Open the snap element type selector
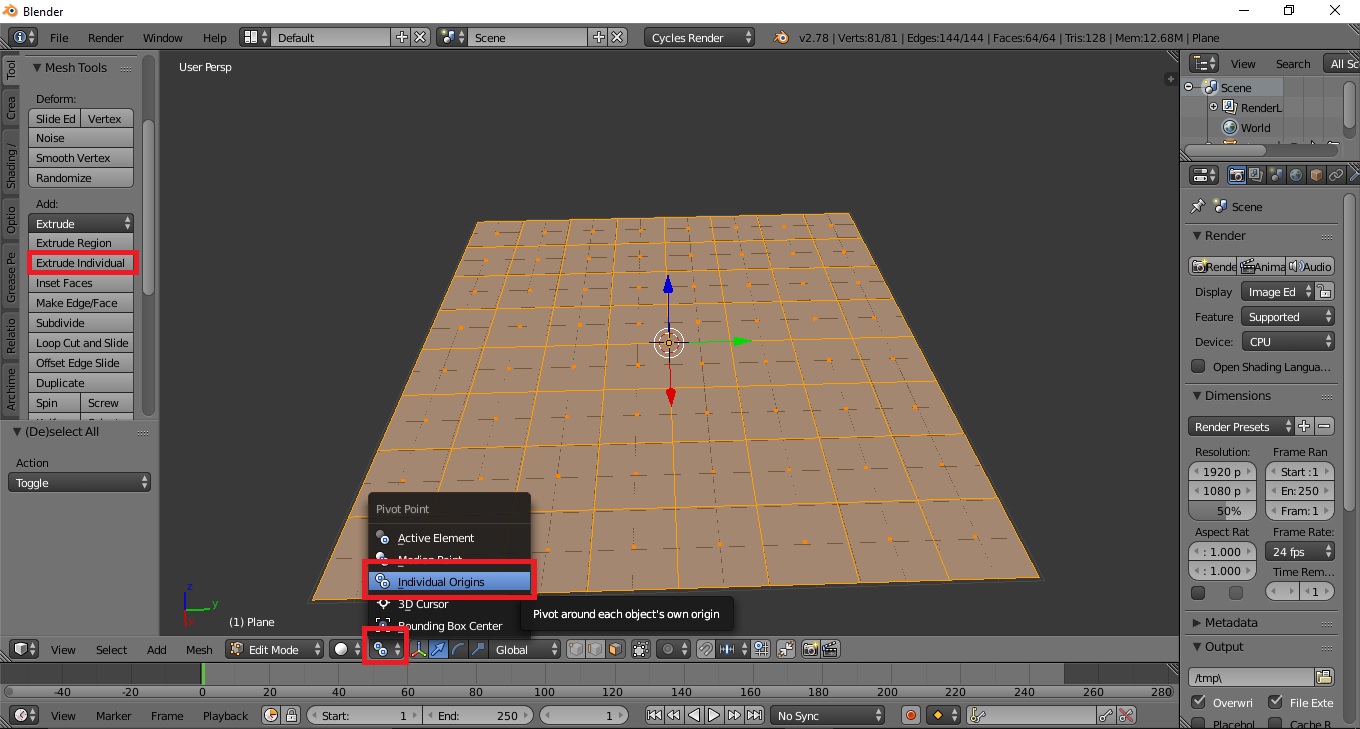1360x729 pixels. 732,649
